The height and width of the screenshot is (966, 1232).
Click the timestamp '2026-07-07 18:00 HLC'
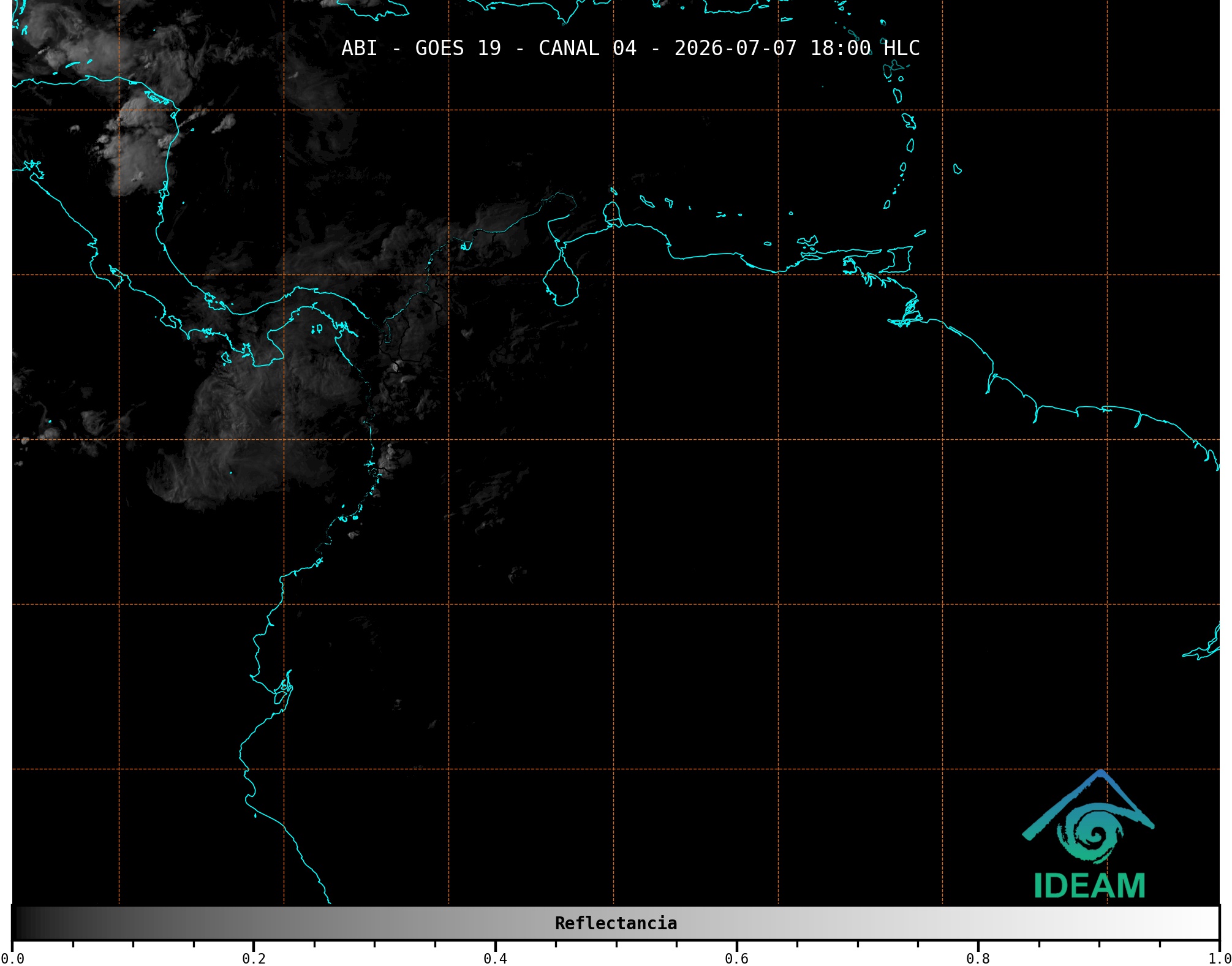797,48
